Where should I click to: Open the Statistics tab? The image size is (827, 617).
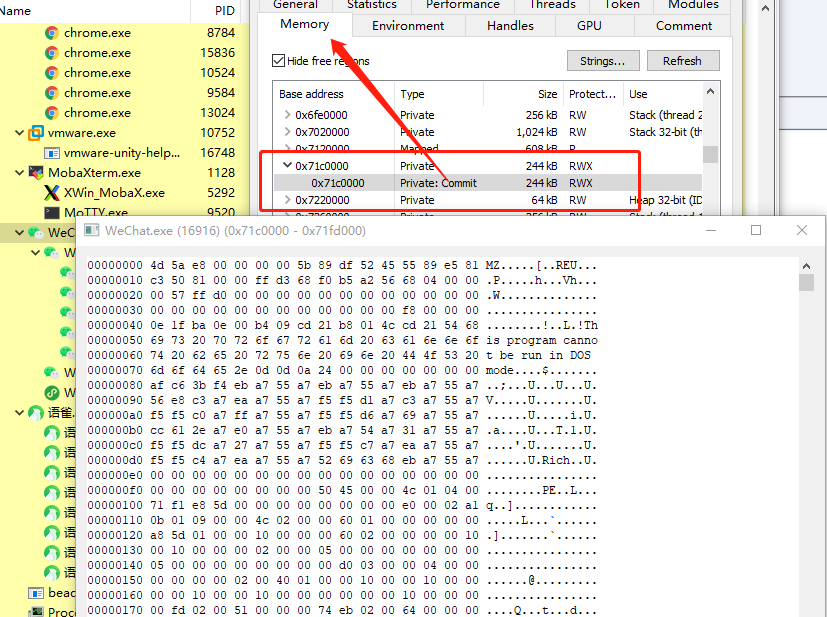click(x=372, y=5)
